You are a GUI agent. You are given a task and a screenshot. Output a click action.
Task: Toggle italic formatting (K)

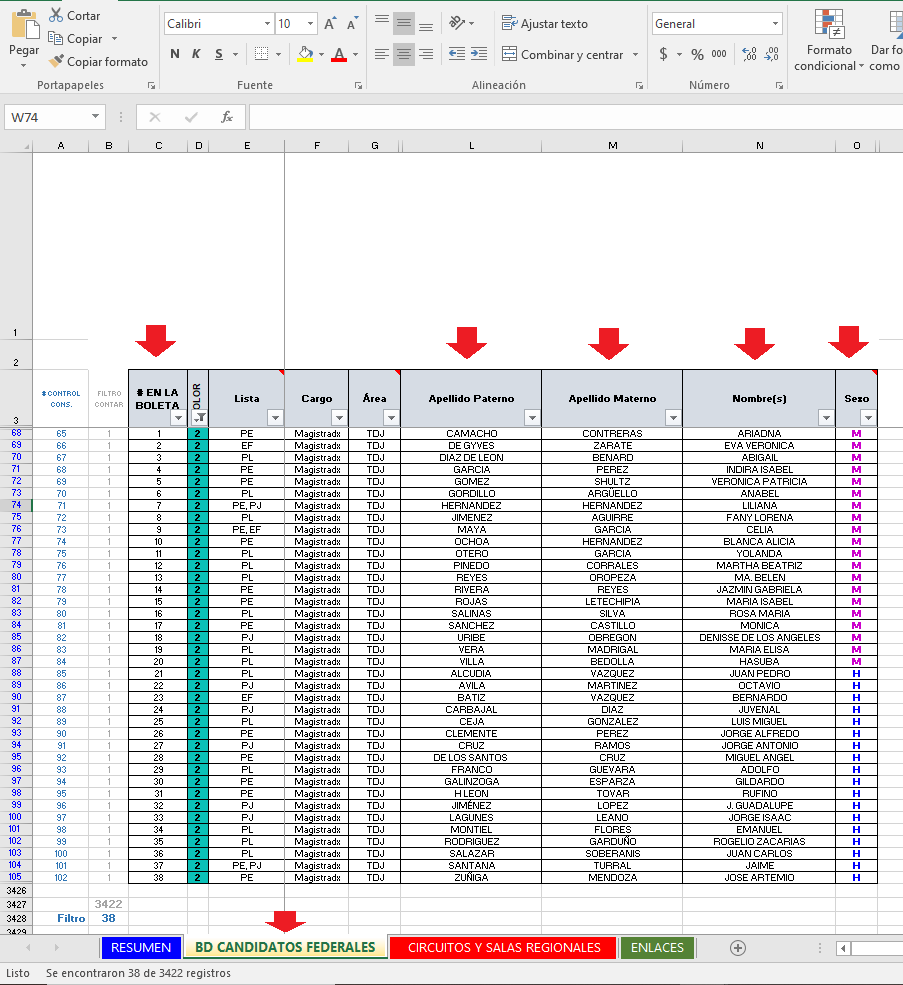pyautogui.click(x=196, y=54)
